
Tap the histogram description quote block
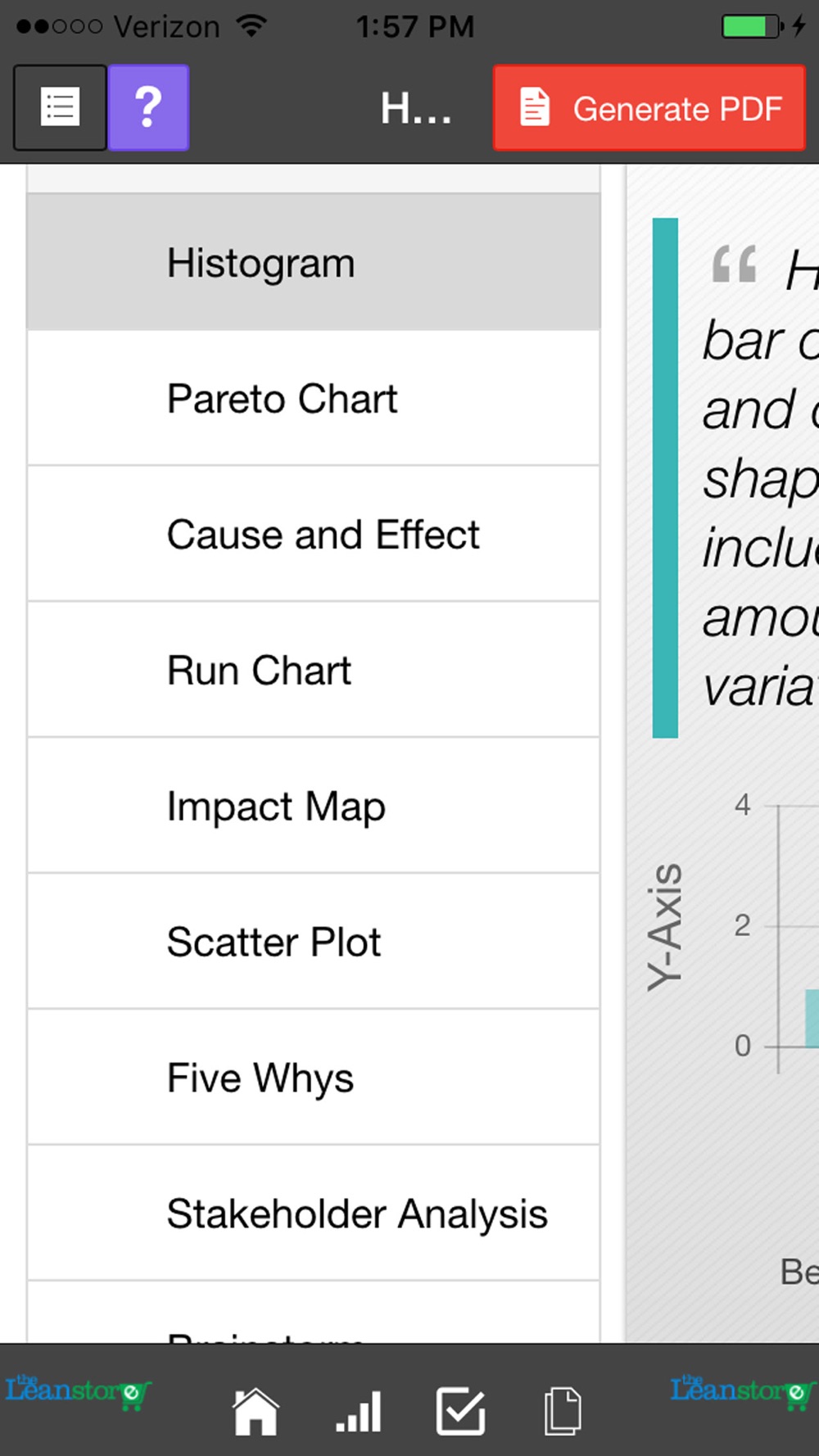coord(735,477)
